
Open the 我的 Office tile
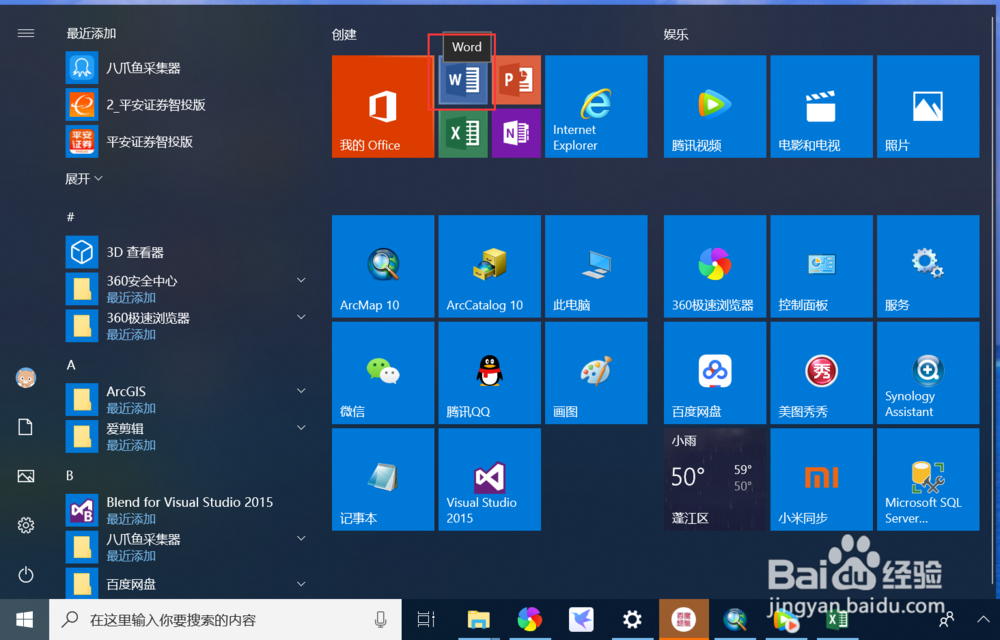coord(383,106)
